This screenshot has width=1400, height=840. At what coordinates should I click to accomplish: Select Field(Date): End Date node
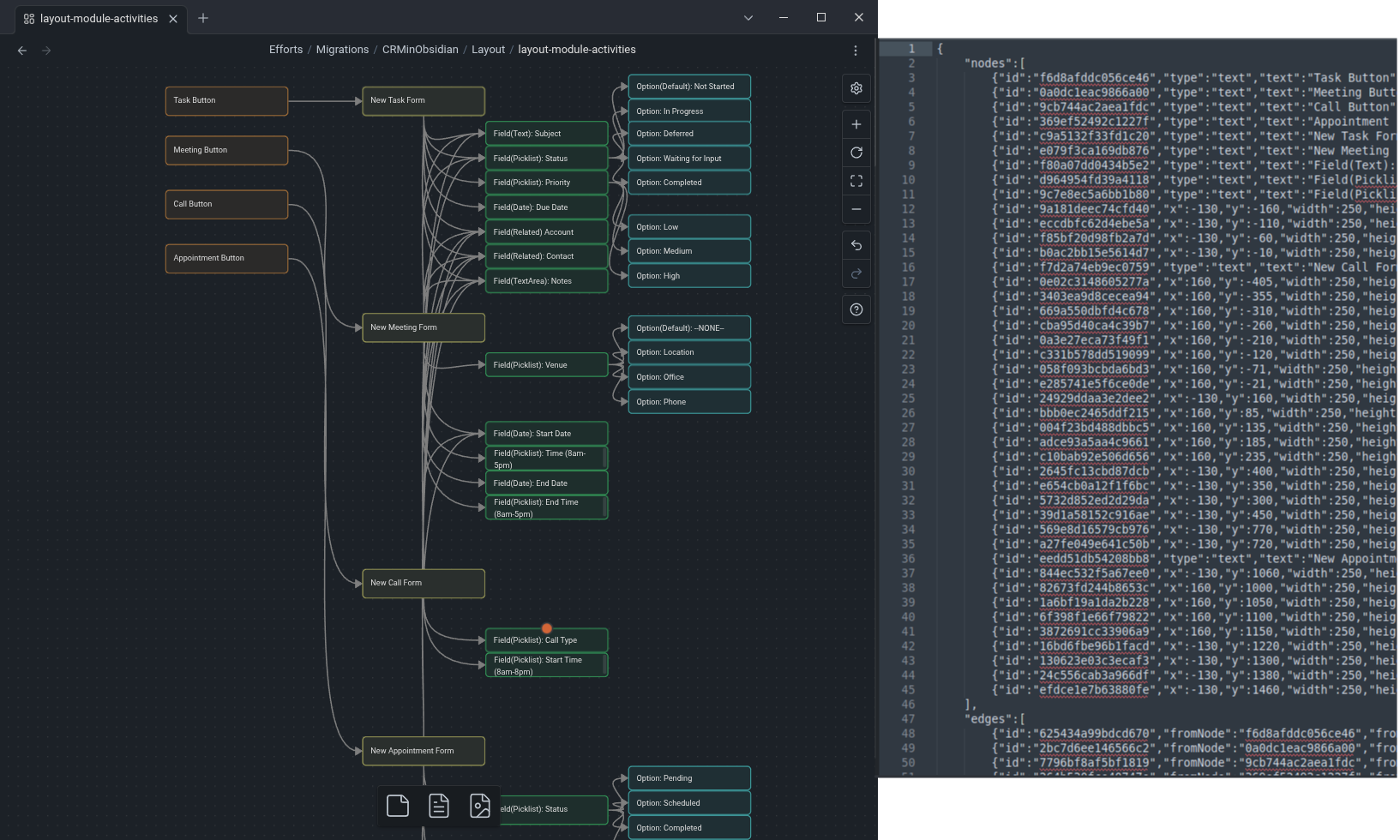point(547,483)
